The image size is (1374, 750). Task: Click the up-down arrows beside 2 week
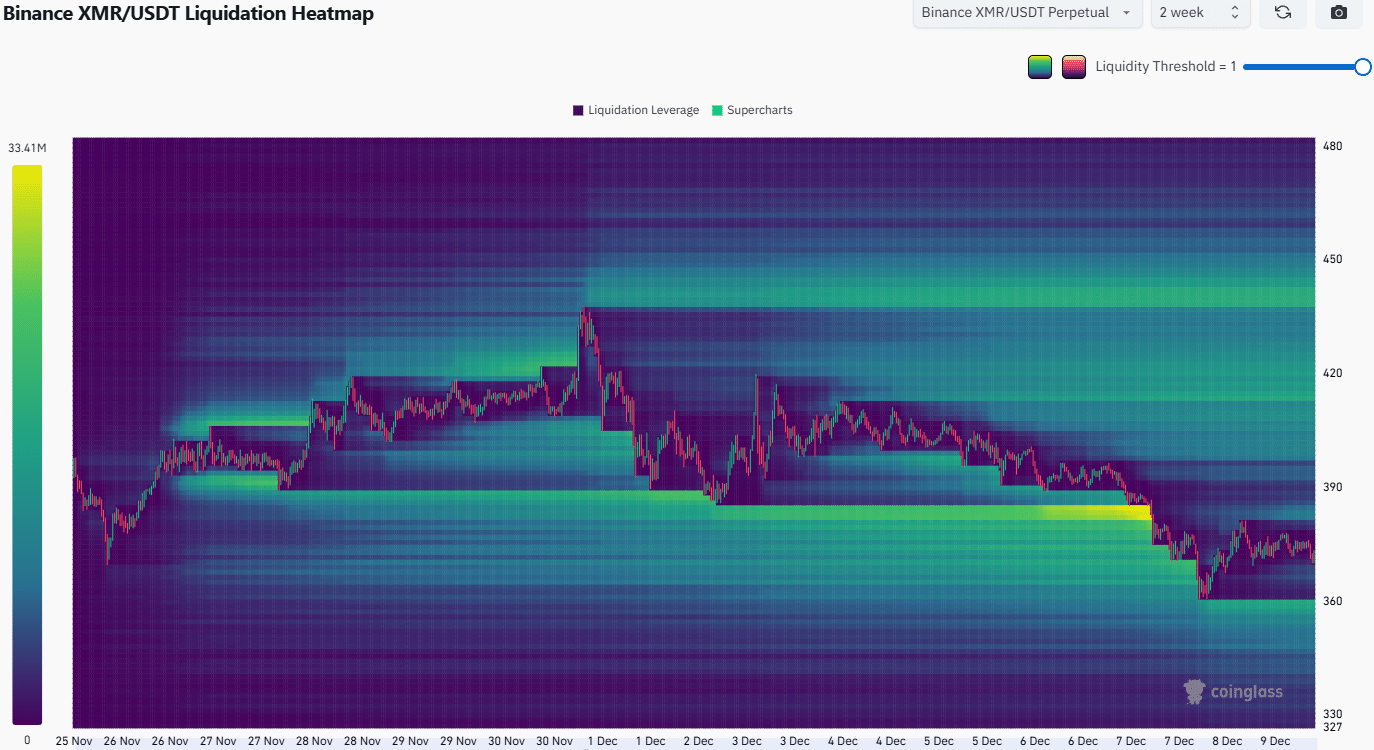coord(1234,13)
